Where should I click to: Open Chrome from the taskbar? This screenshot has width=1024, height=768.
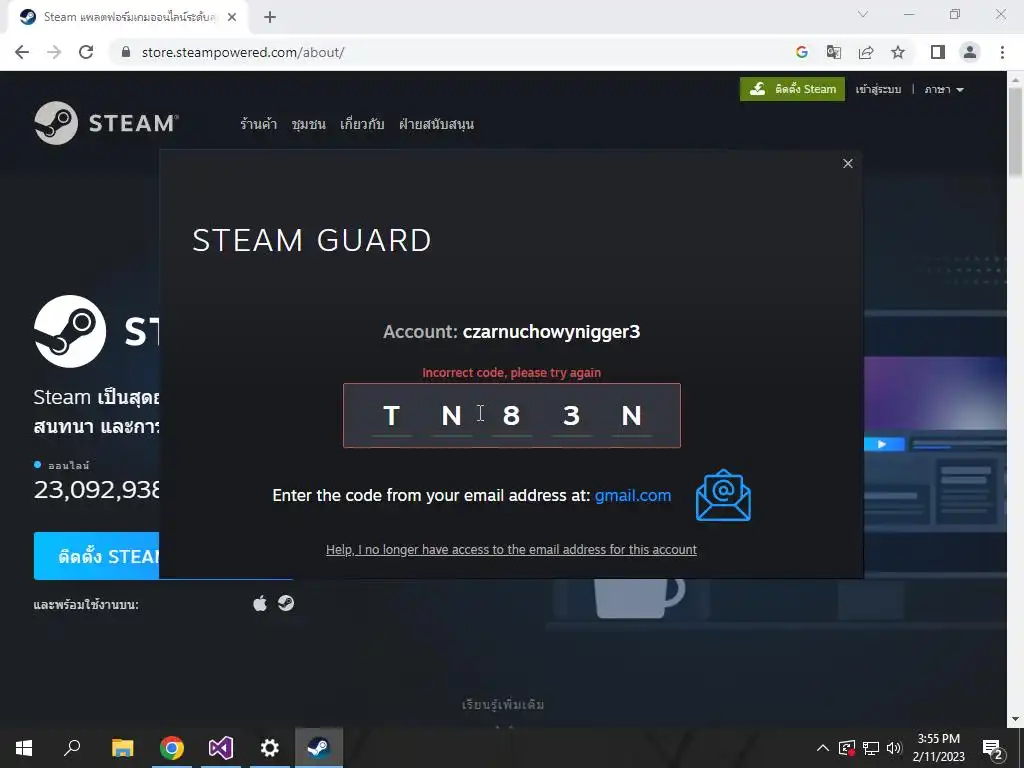tap(172, 748)
